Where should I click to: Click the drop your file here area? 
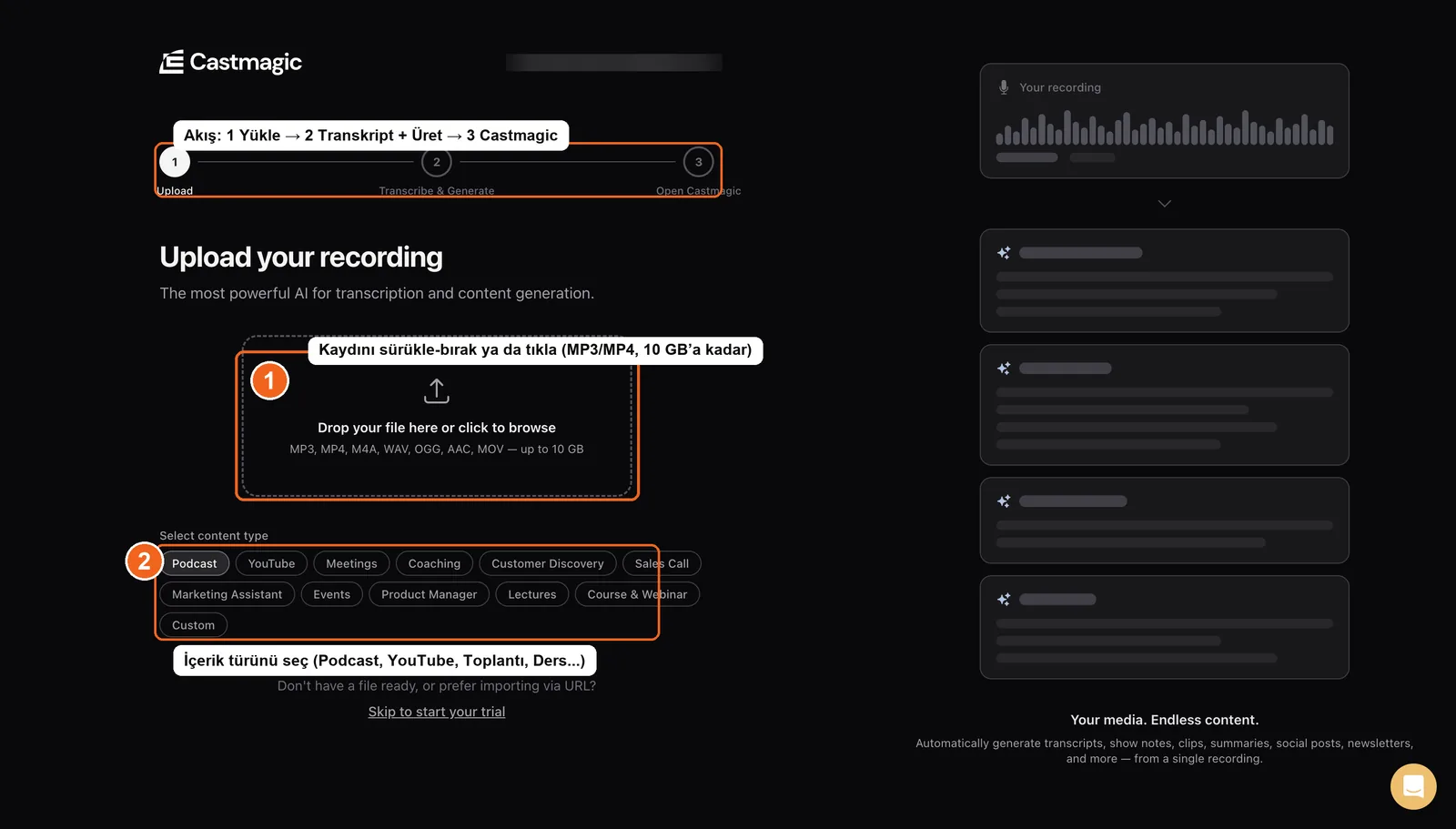coord(437,417)
